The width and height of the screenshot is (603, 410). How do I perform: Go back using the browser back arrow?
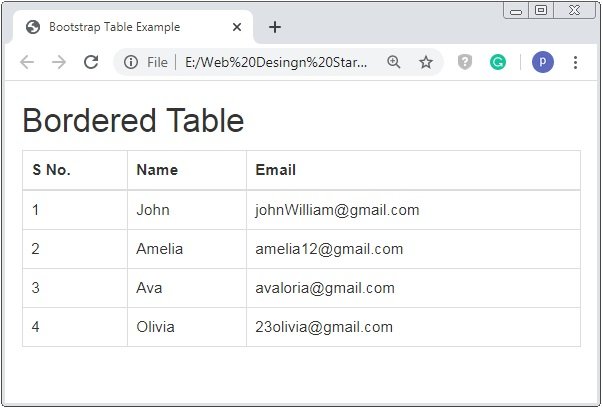pos(27,62)
